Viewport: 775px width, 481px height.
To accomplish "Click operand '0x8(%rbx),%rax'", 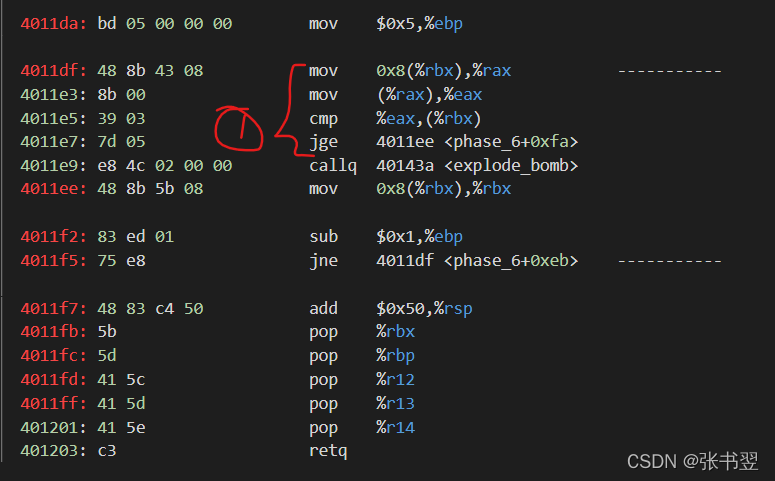I will coord(443,70).
